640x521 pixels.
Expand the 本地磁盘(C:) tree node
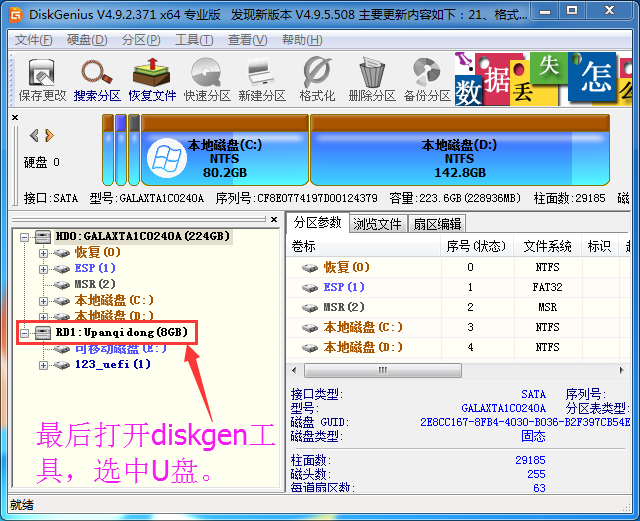(43, 301)
